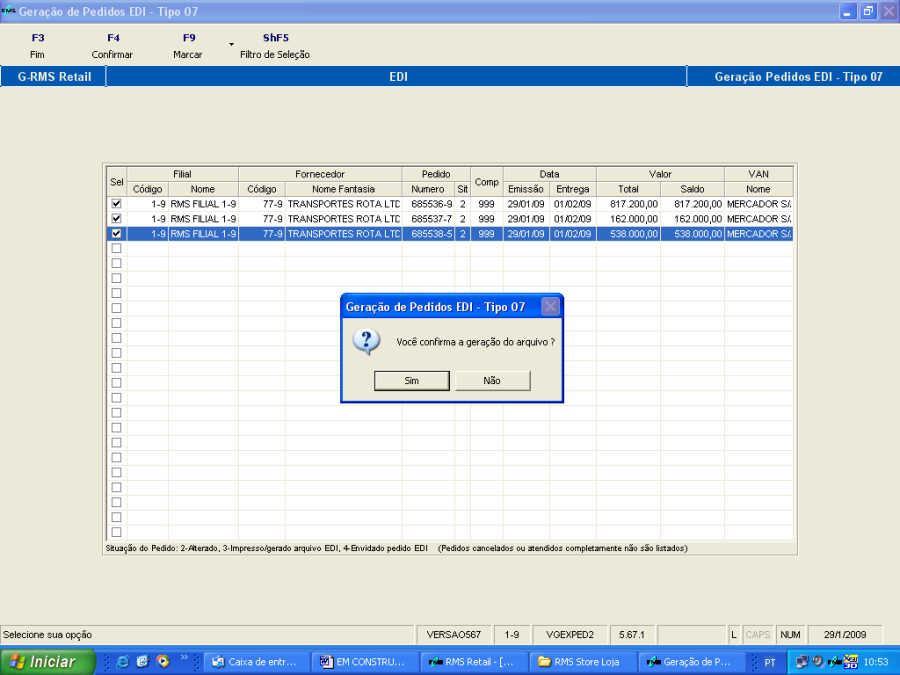900x675 pixels.
Task: Click the question mark dialog icon
Action: pyautogui.click(x=367, y=342)
